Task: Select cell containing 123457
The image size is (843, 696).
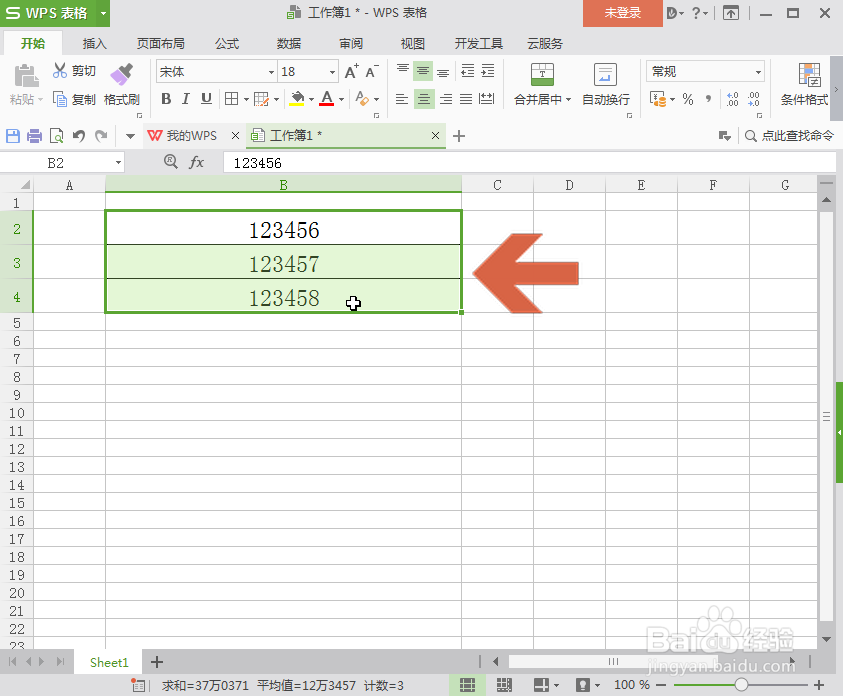Action: [283, 262]
